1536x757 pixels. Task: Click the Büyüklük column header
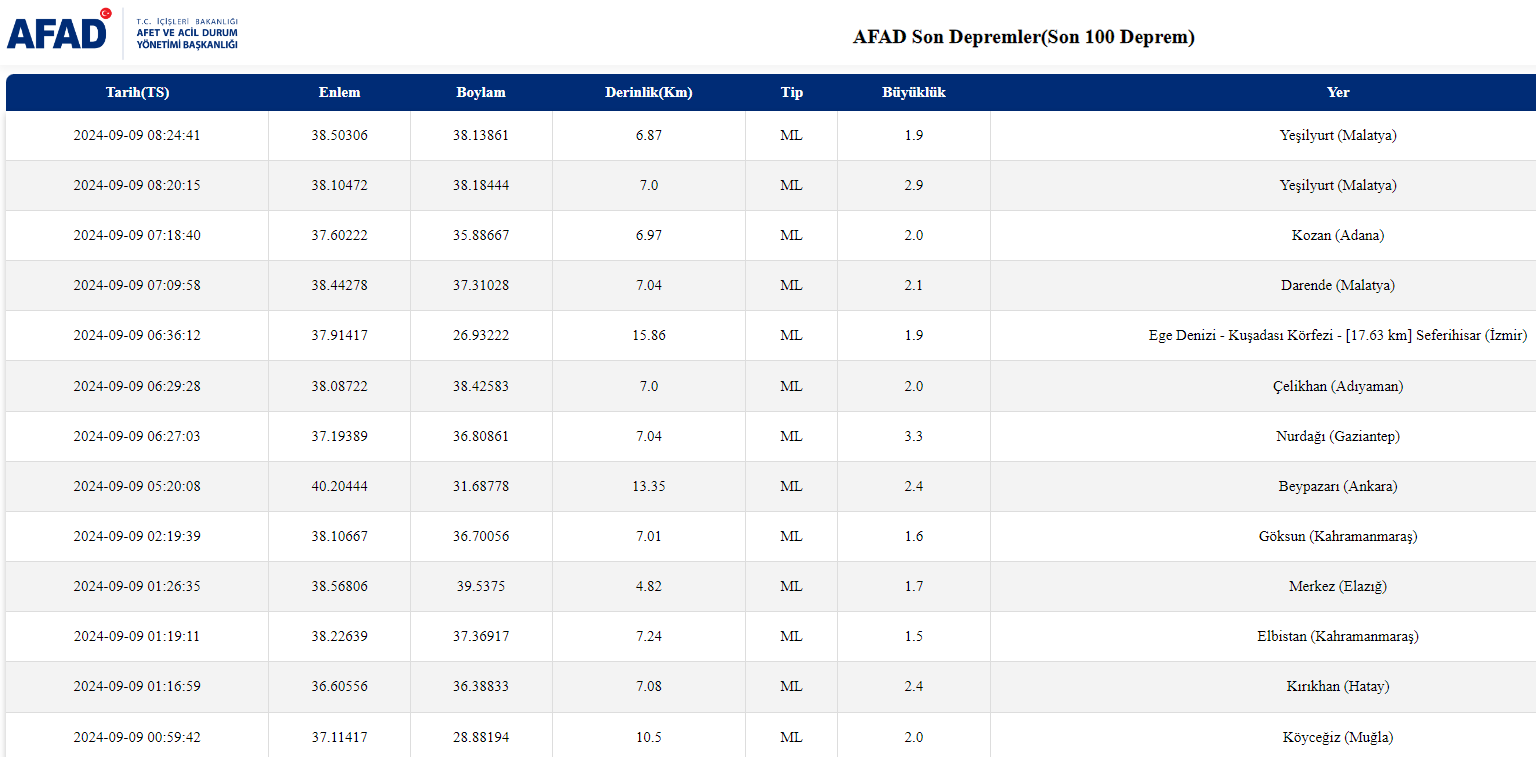(x=914, y=92)
